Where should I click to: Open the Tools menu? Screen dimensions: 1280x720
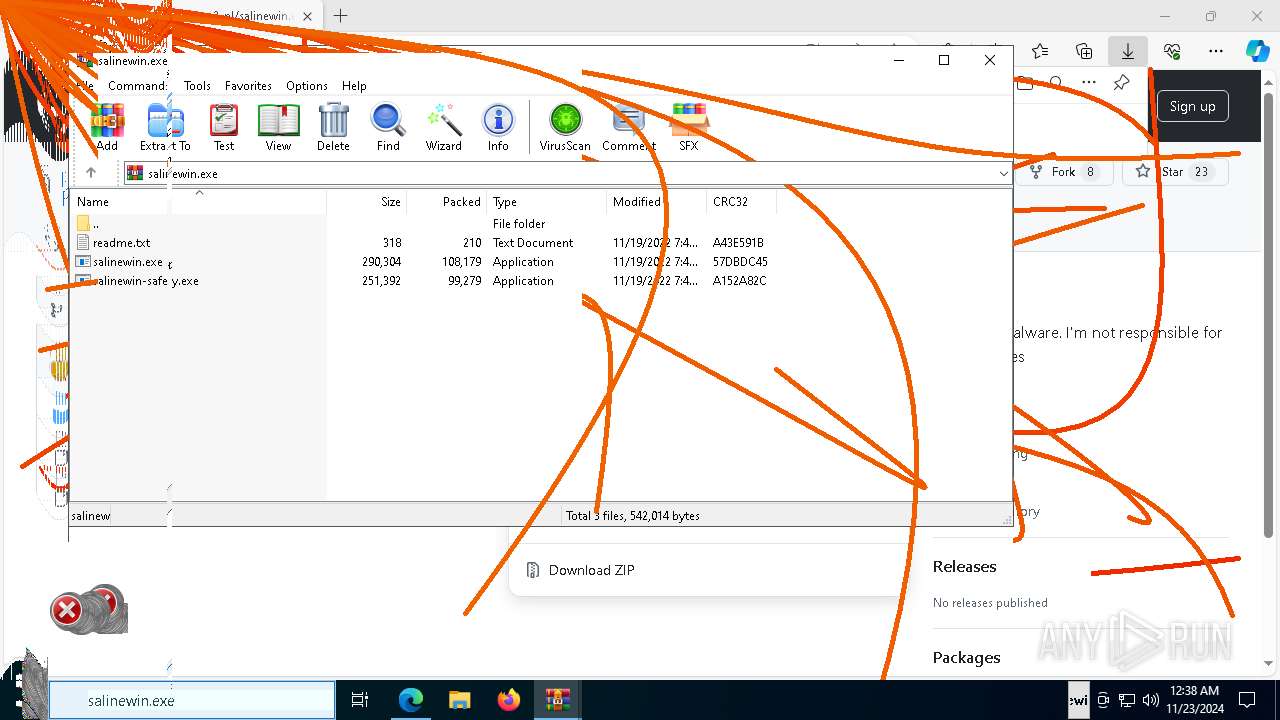click(x=197, y=86)
